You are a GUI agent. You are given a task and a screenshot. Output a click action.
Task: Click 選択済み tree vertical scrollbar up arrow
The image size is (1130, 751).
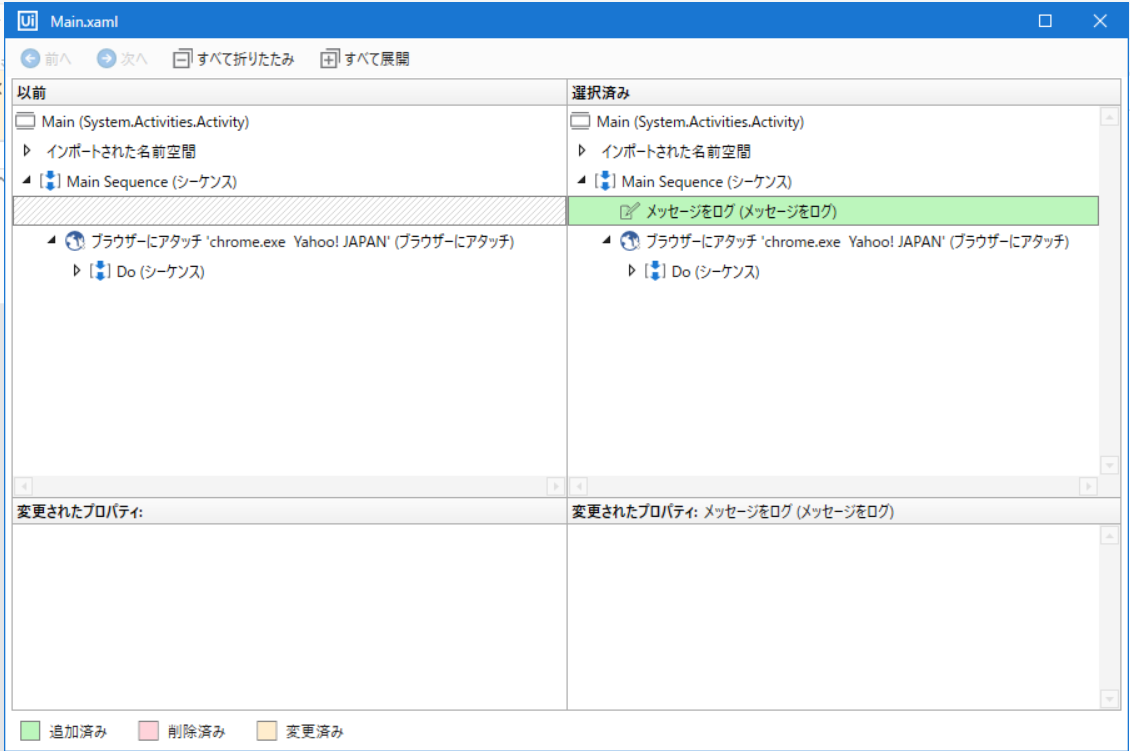coord(1110,117)
